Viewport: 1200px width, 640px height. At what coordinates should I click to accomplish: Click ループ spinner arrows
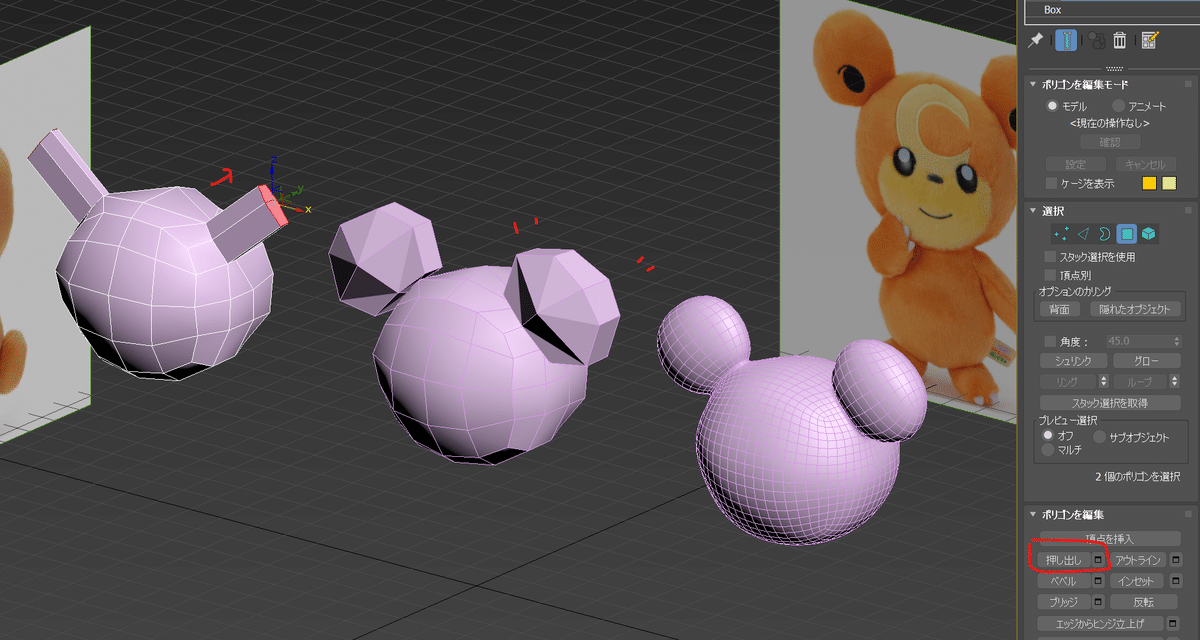coord(1175,381)
